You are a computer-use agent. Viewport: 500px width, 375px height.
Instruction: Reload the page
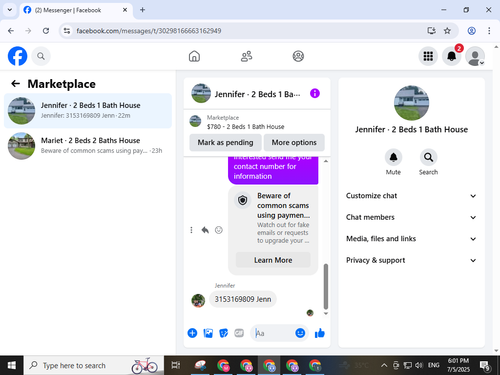(x=46, y=31)
